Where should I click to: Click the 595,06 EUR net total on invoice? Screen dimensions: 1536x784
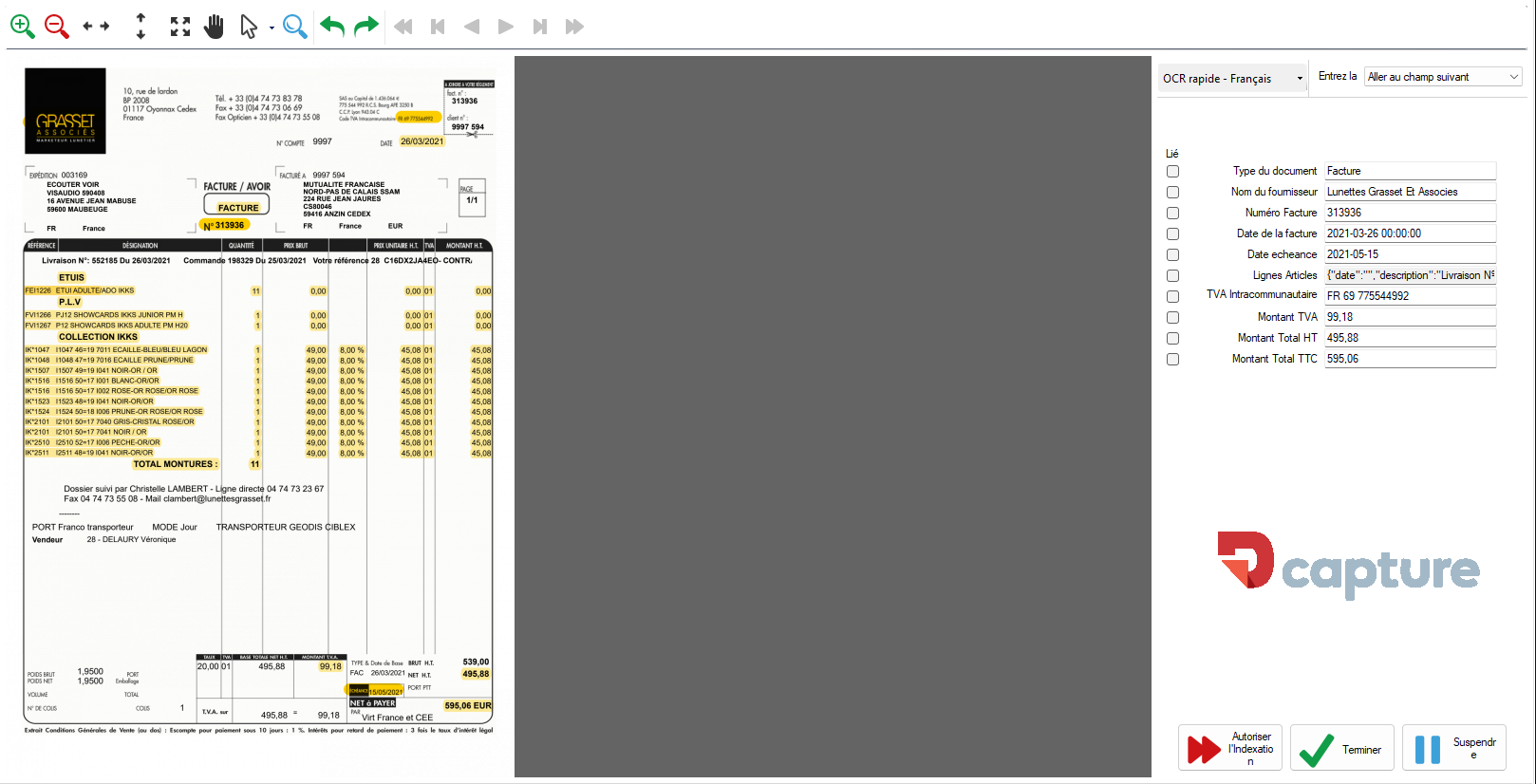tap(468, 705)
